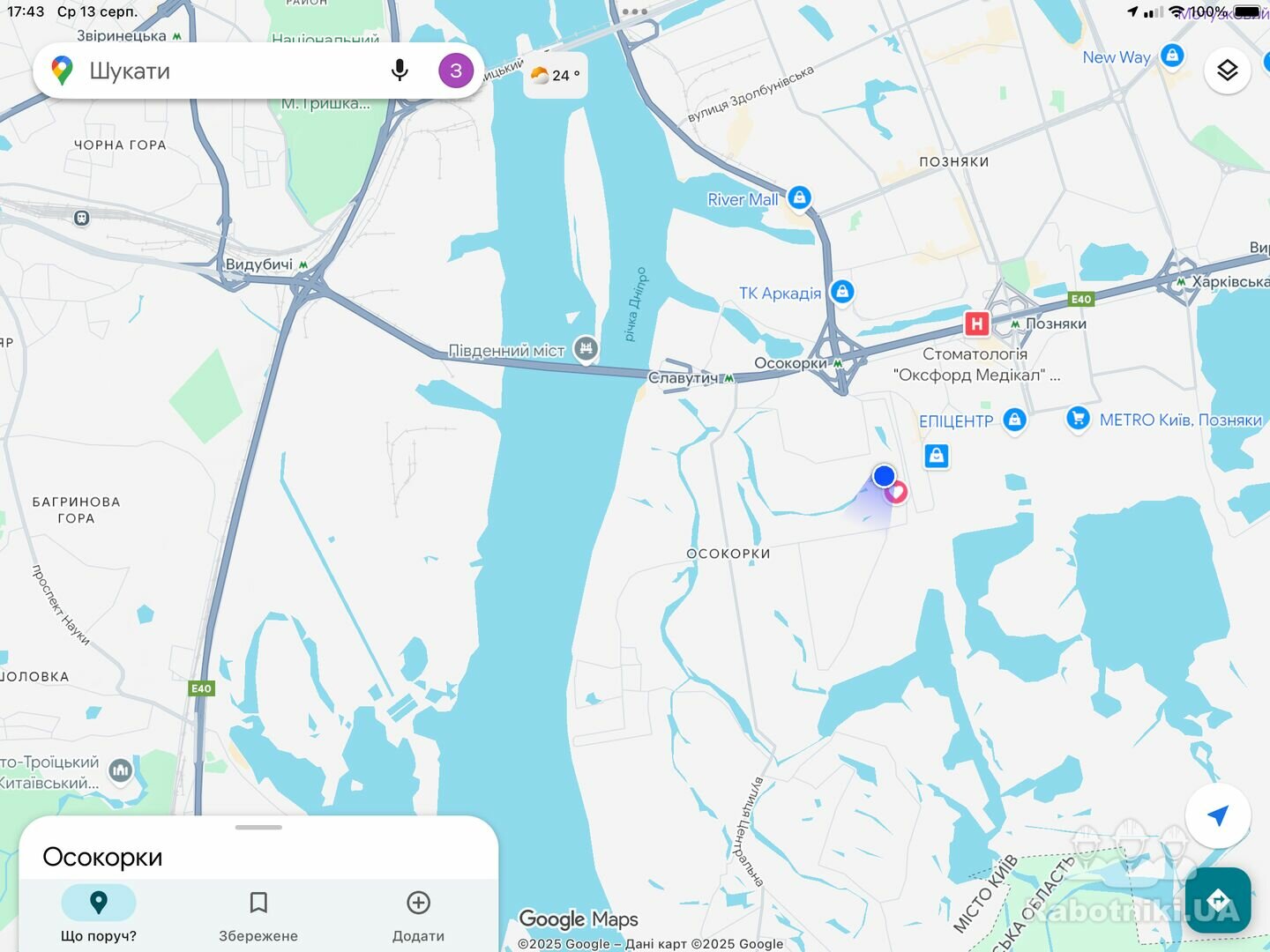Tap the ТК Аркадія shopping pin
1270x952 pixels.
point(842,291)
